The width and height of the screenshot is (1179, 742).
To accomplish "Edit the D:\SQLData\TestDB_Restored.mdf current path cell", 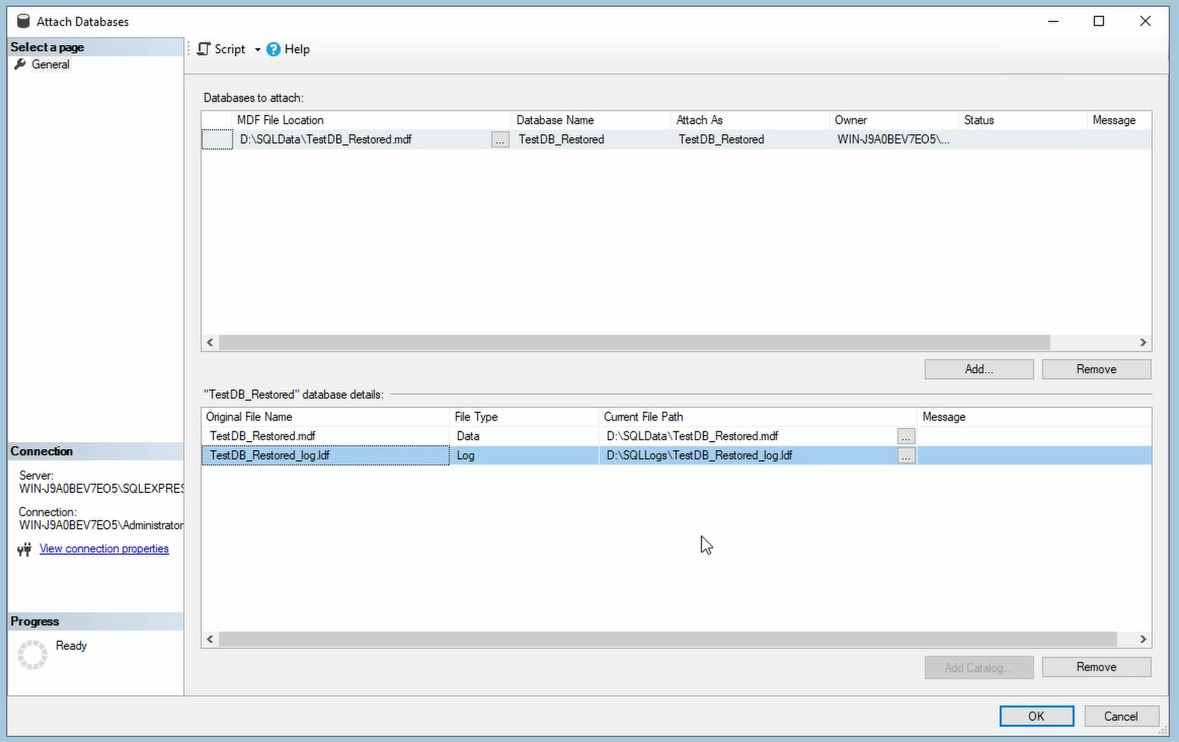I will 748,436.
